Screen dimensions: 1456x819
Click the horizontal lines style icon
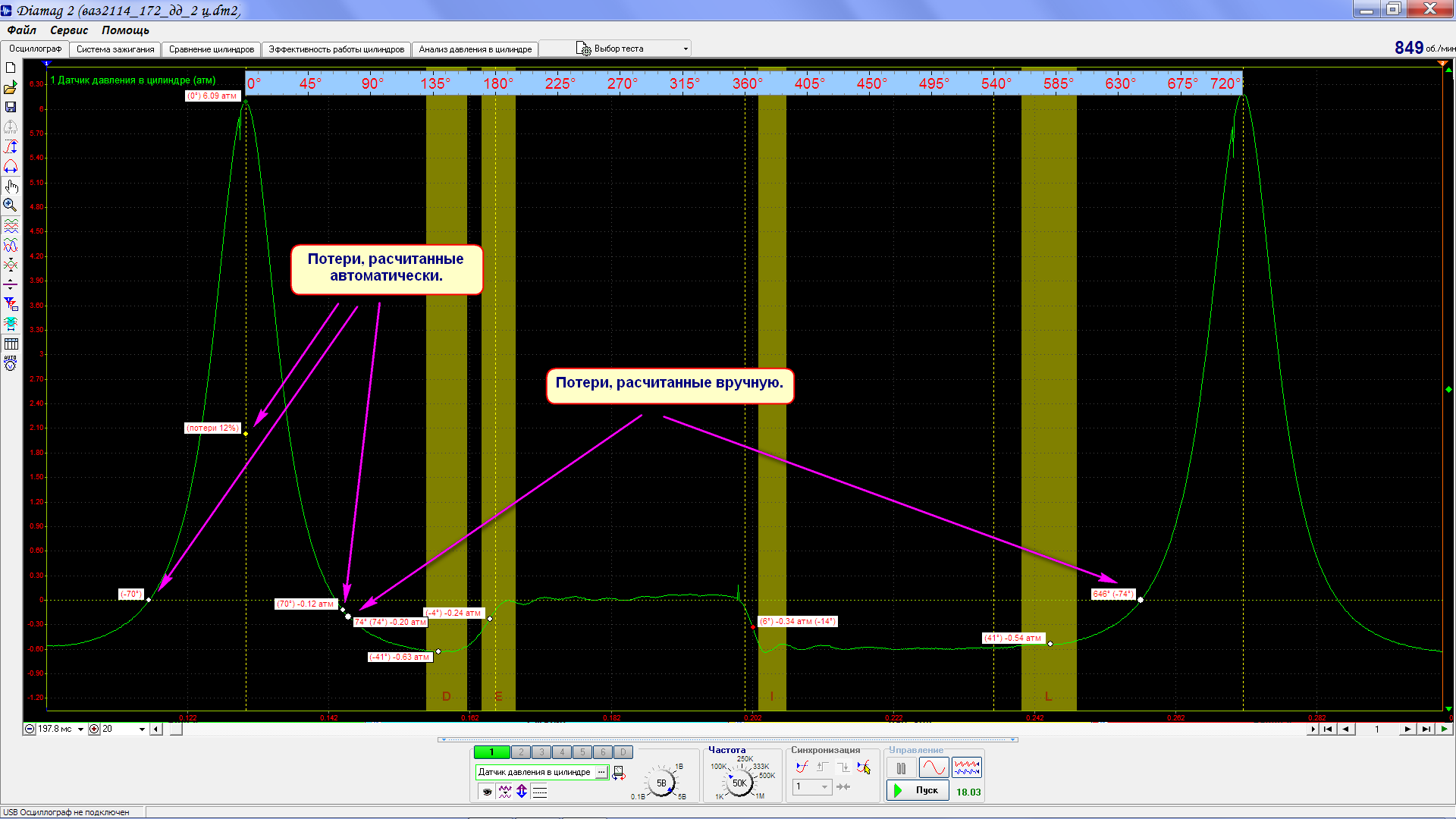pos(540,792)
